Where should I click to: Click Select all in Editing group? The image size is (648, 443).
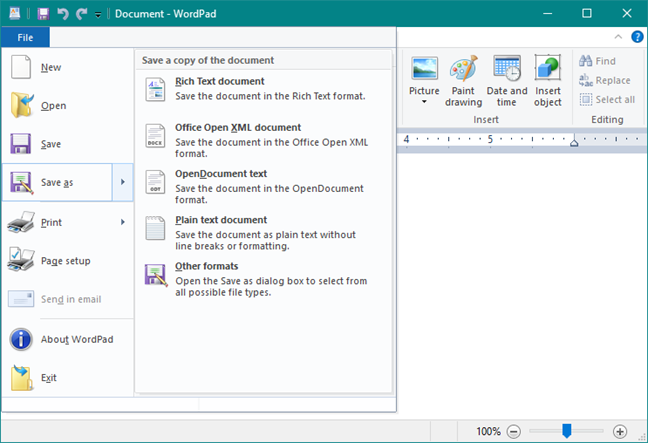point(607,100)
